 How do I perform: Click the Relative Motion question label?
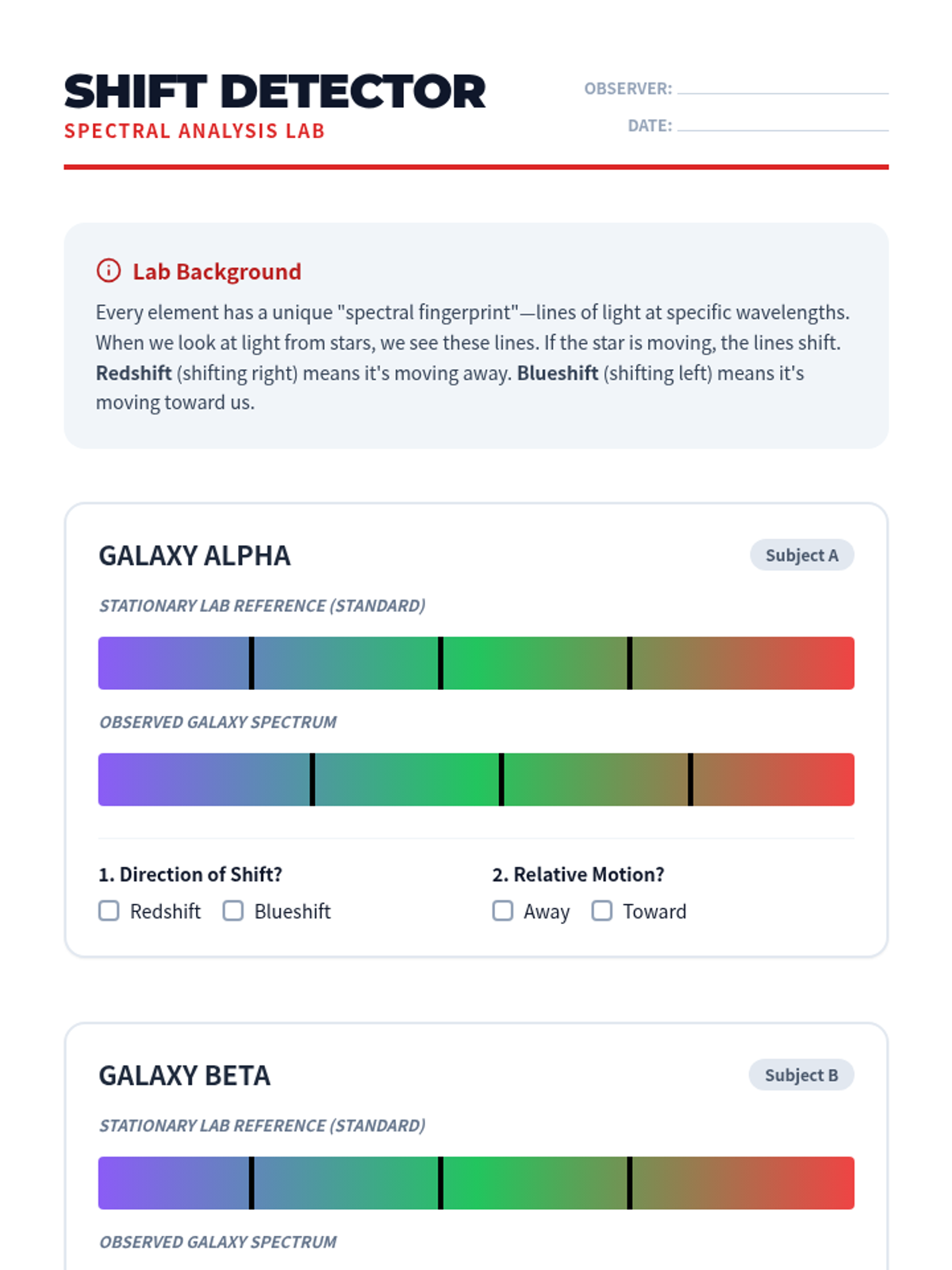[578, 874]
